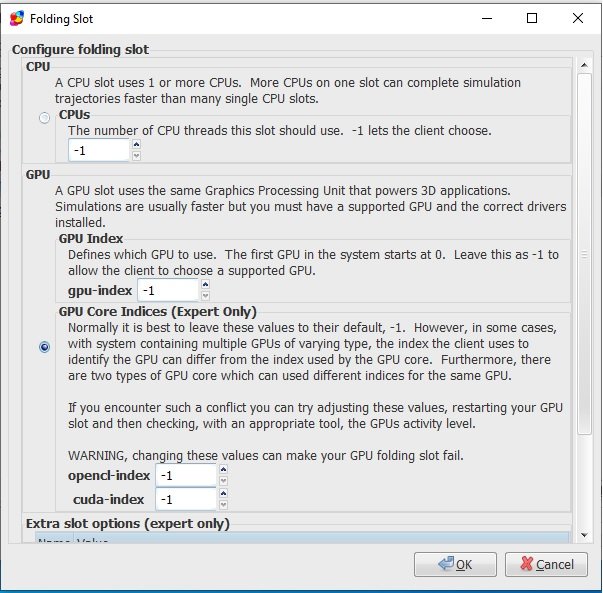603x593 pixels.
Task: Increase the cuda-index value
Action: point(223,493)
